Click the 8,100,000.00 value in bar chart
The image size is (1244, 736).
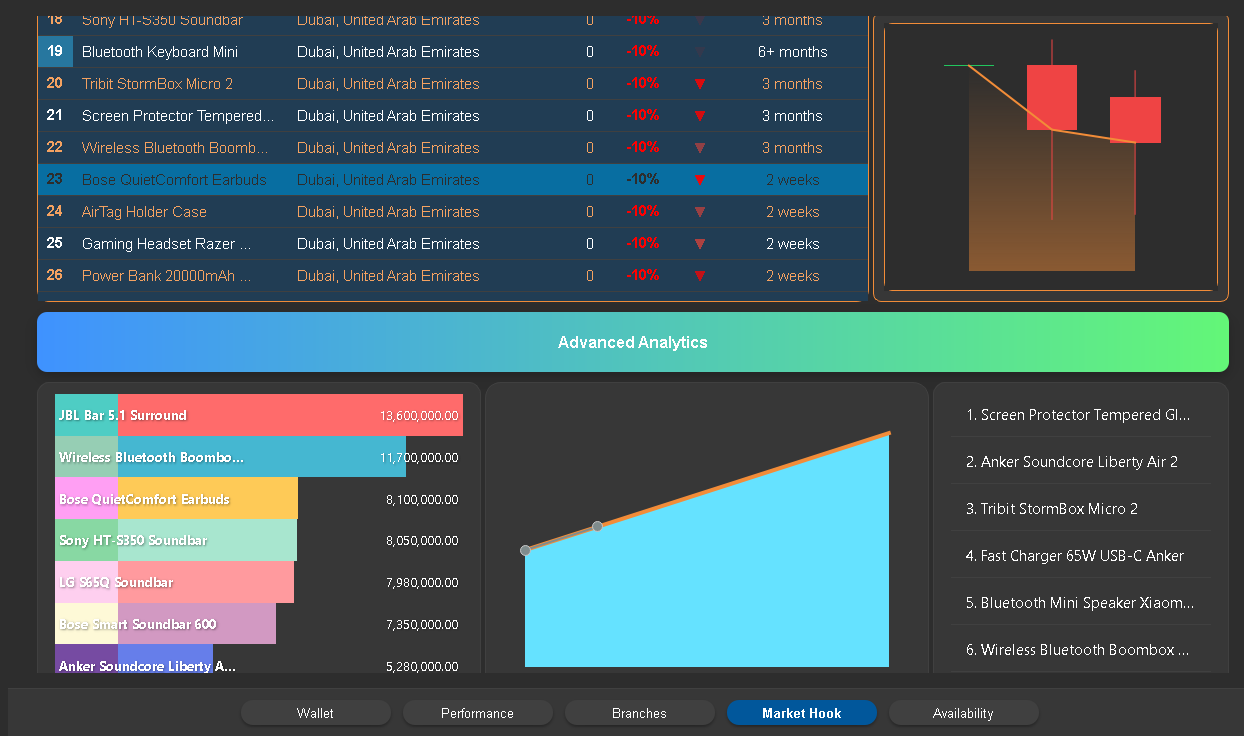[422, 500]
